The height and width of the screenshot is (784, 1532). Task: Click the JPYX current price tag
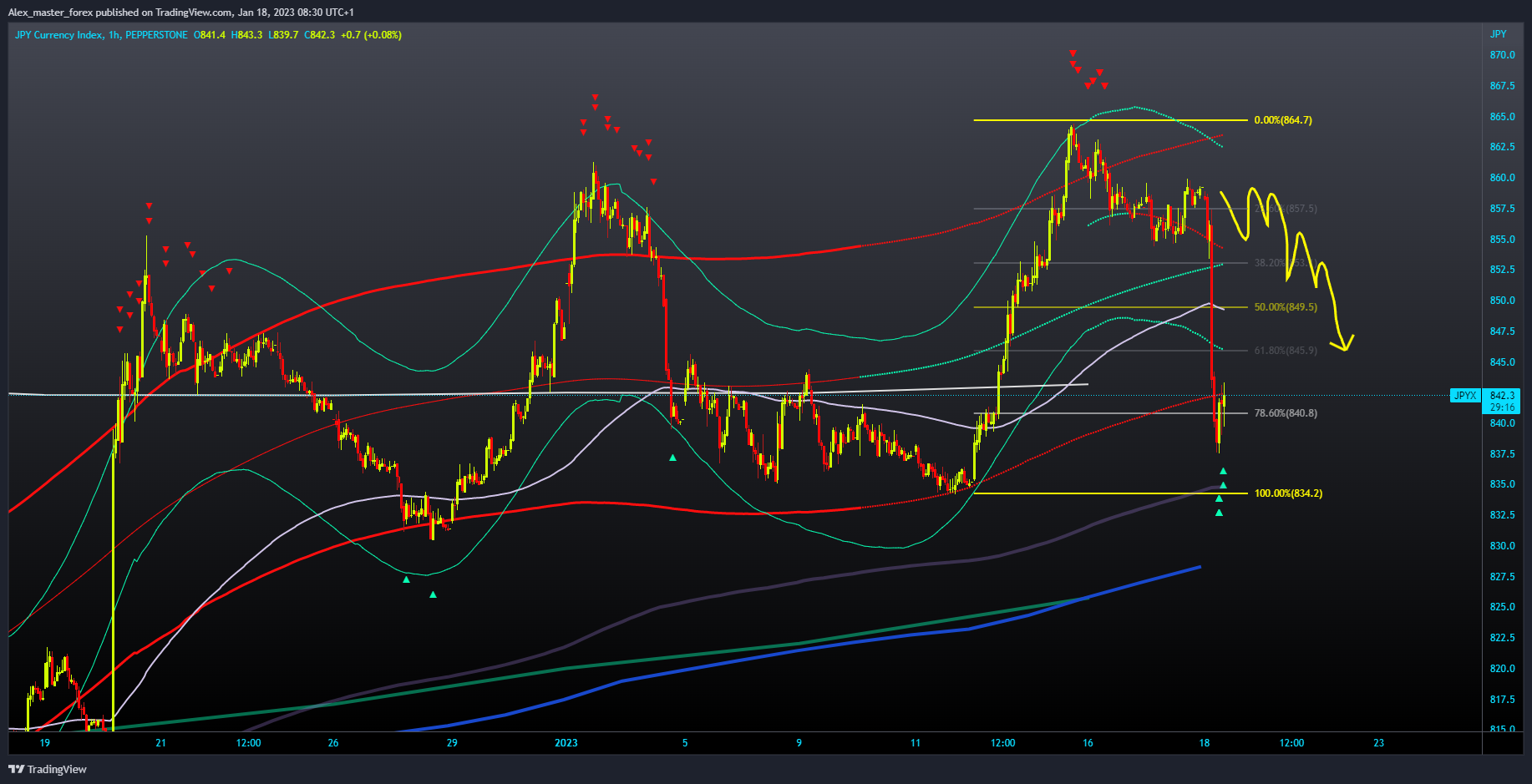coord(1465,396)
